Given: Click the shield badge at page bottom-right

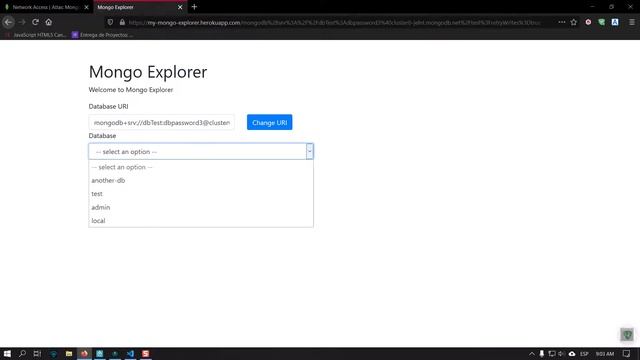Looking at the screenshot, I should [x=627, y=335].
